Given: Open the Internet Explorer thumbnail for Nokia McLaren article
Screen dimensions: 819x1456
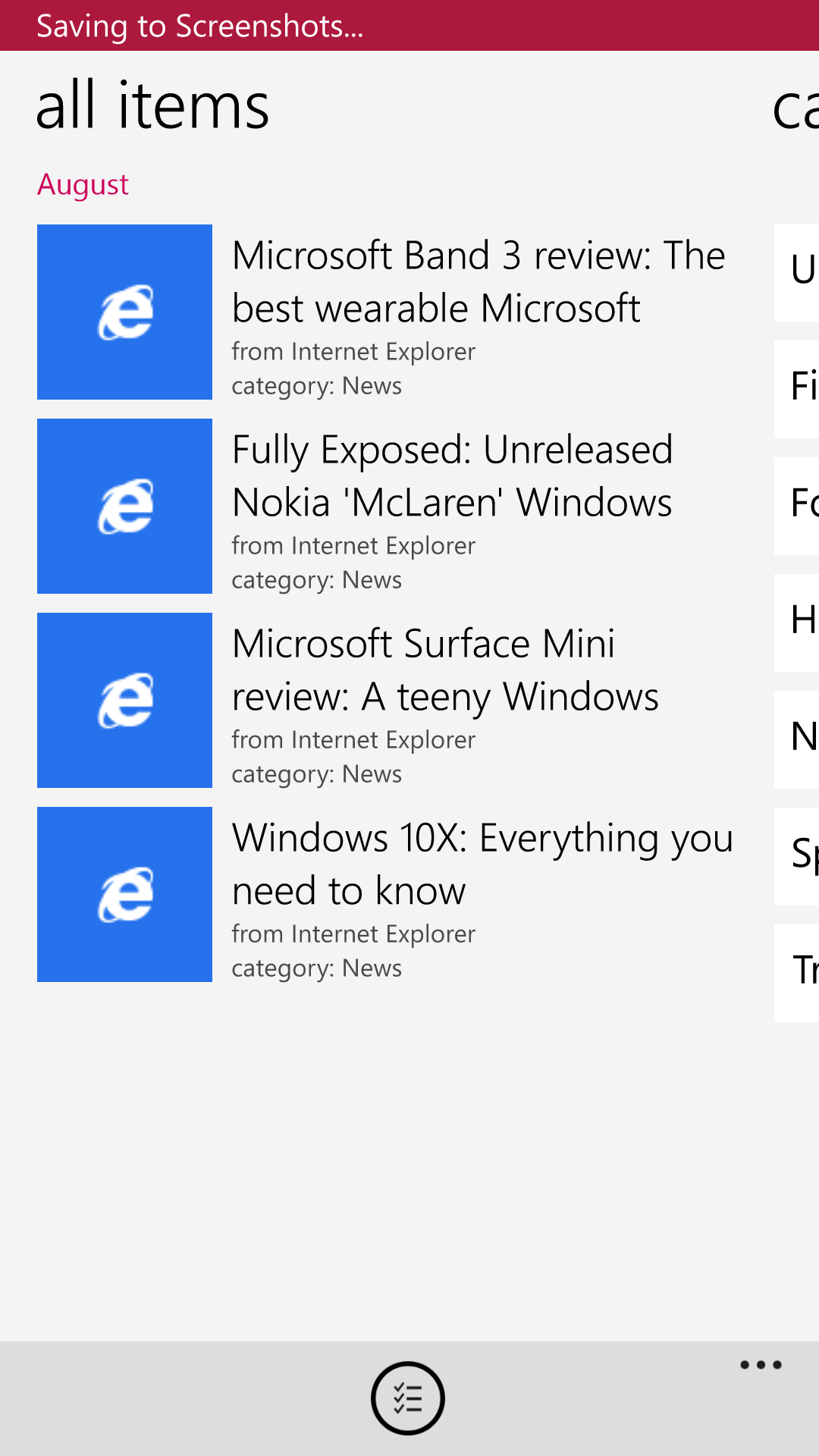Looking at the screenshot, I should coord(124,506).
